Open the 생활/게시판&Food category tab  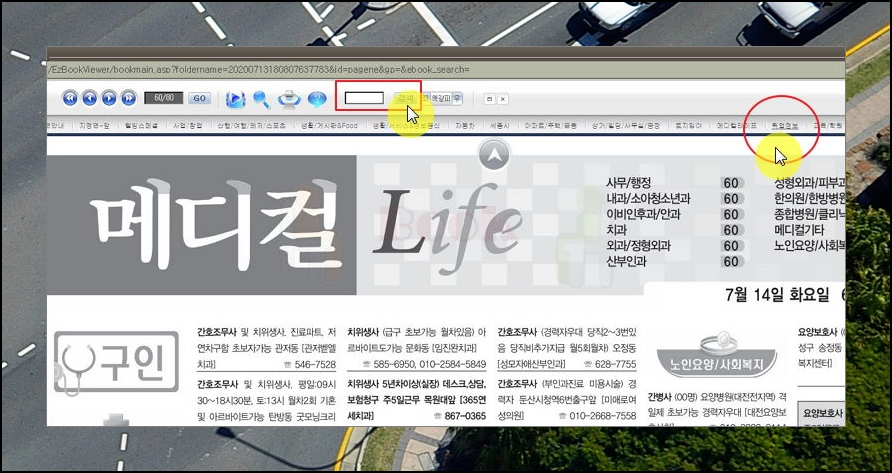click(330, 125)
